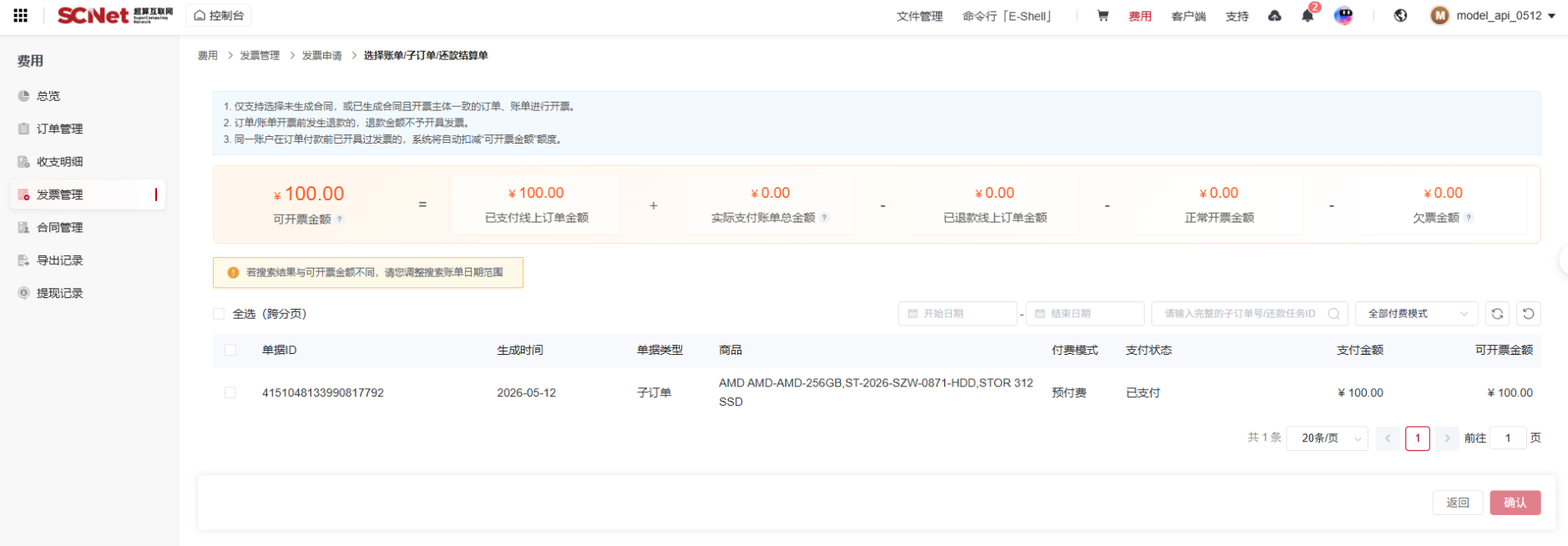The image size is (1568, 546).
Task: Click the SCNet logo
Action: [114, 15]
